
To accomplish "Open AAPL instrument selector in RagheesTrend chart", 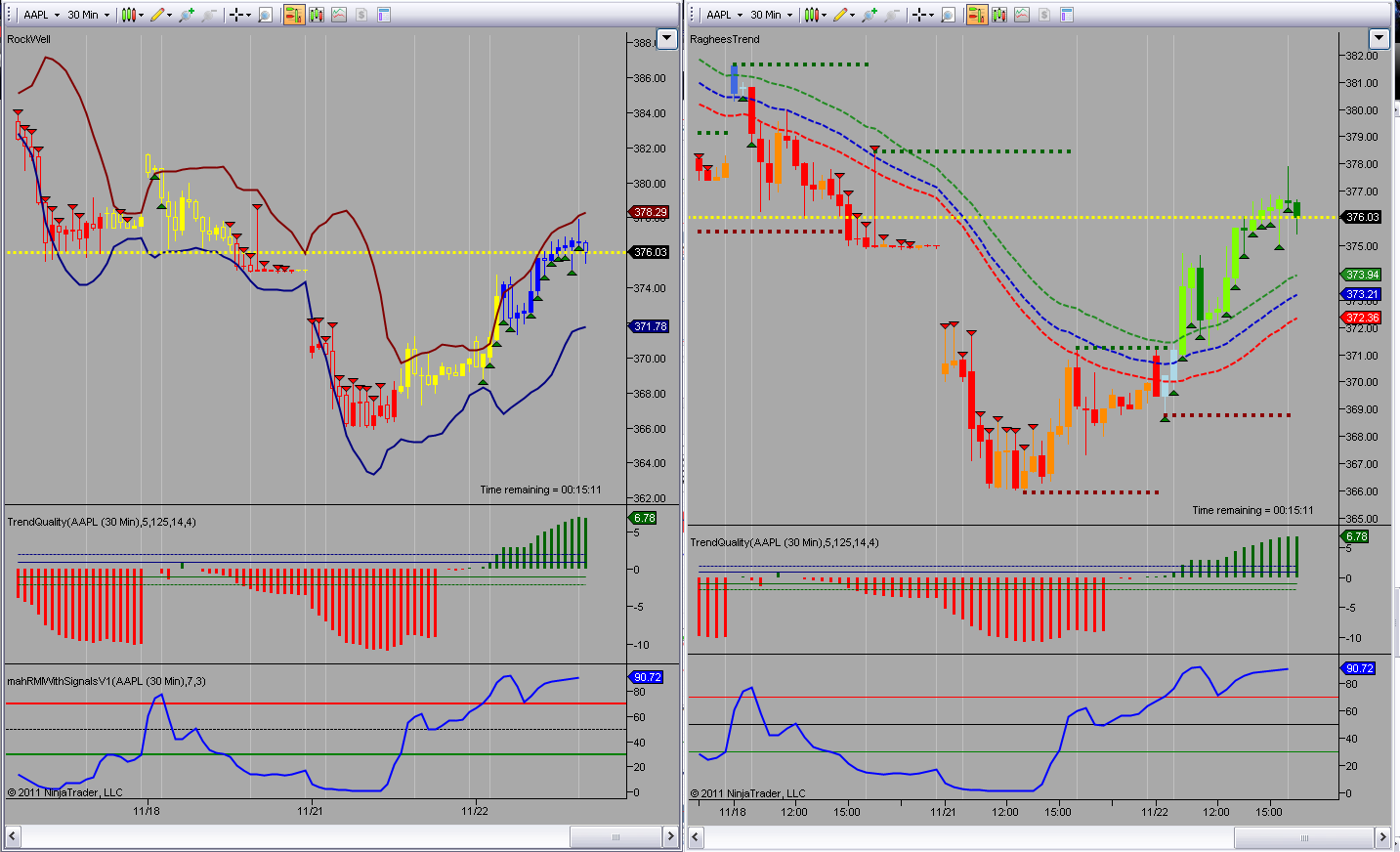I will (x=724, y=15).
